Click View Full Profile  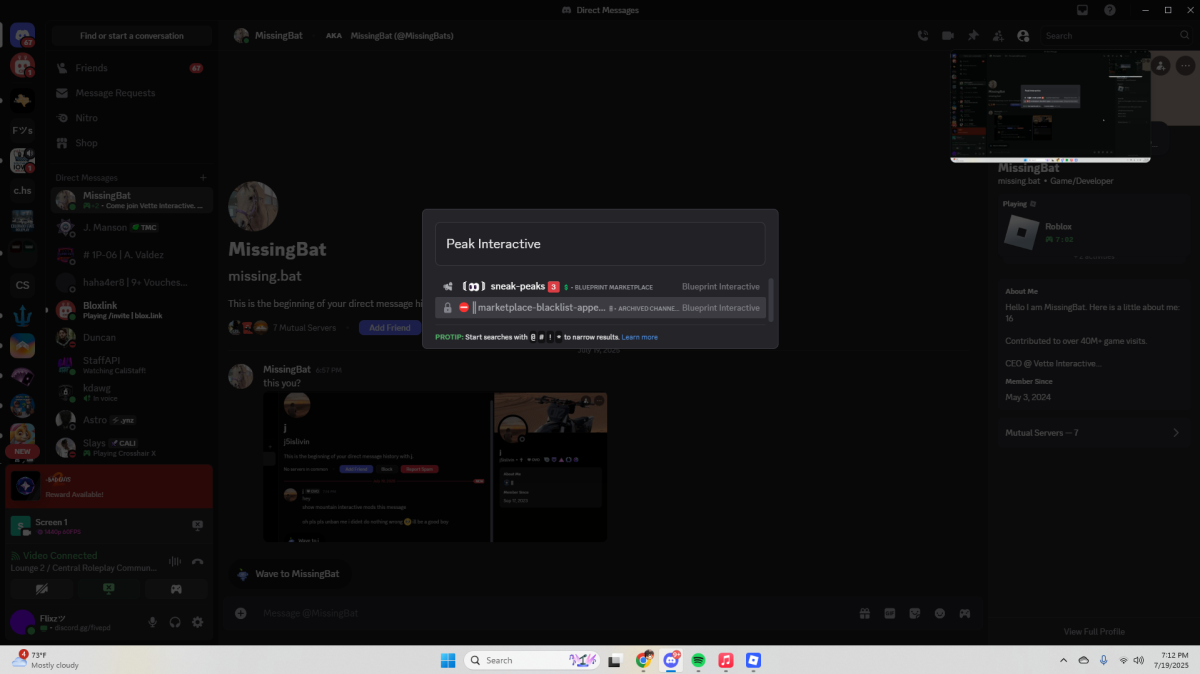tap(1094, 632)
